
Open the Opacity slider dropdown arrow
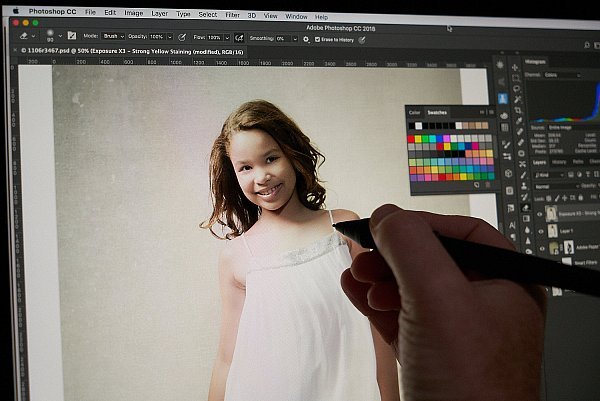170,37
